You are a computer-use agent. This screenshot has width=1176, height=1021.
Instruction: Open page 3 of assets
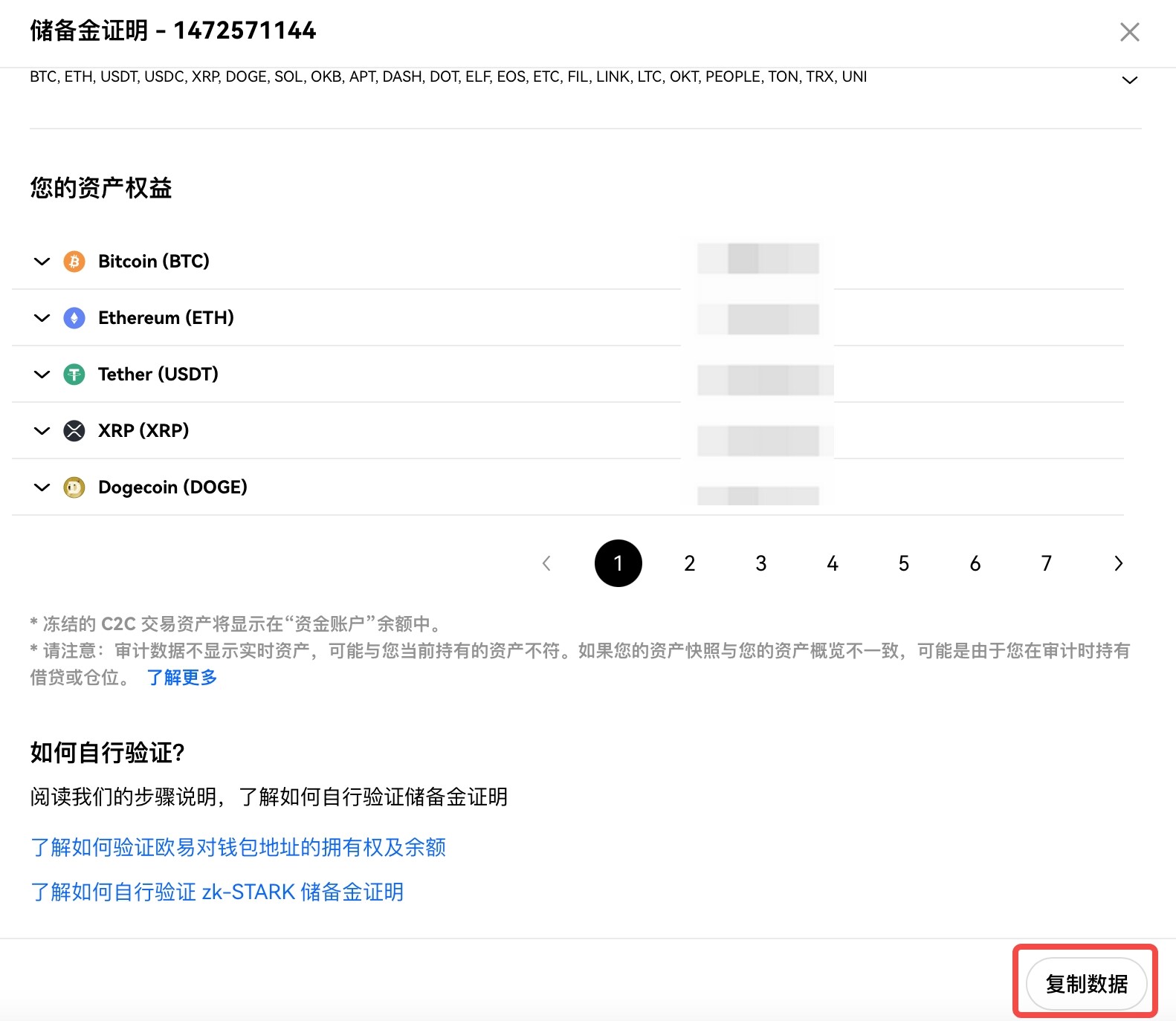coord(761,563)
